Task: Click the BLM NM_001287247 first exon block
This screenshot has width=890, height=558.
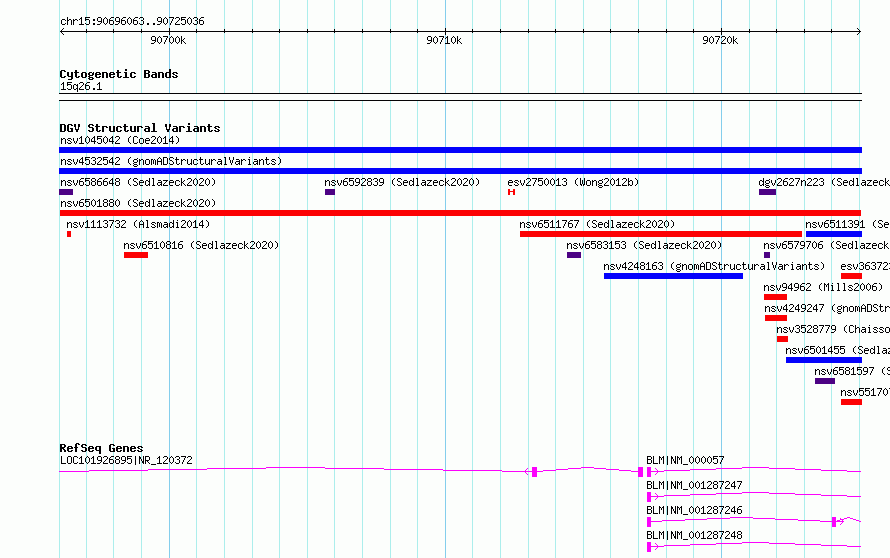Action: pyautogui.click(x=649, y=497)
